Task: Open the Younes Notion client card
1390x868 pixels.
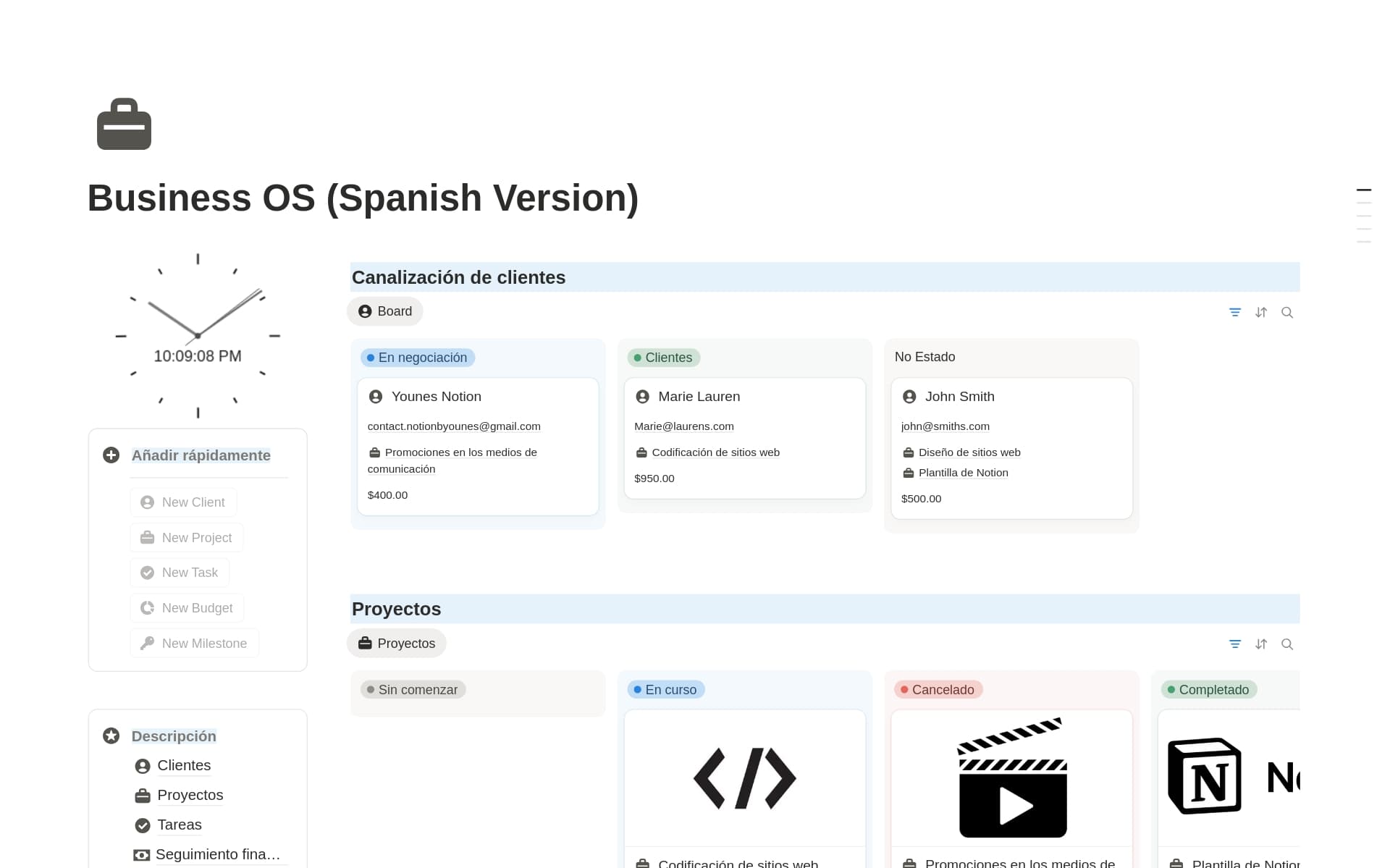Action: click(436, 397)
